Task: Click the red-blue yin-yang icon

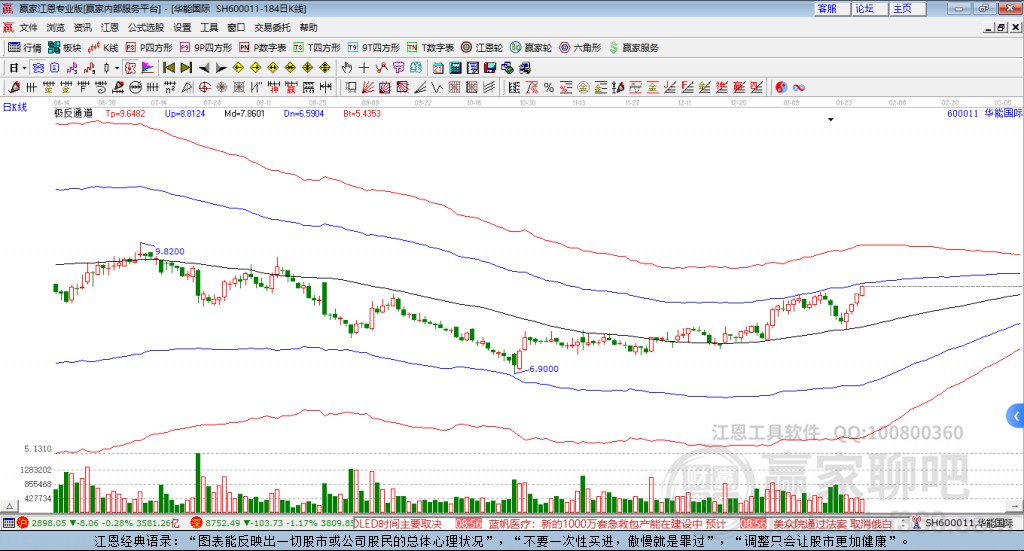Action: point(781,87)
